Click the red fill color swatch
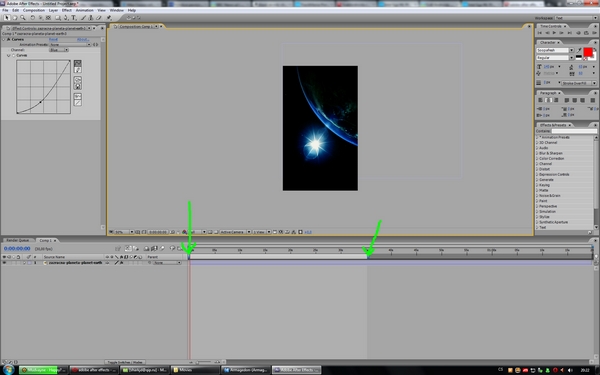This screenshot has height=375, width=600. (x=588, y=52)
